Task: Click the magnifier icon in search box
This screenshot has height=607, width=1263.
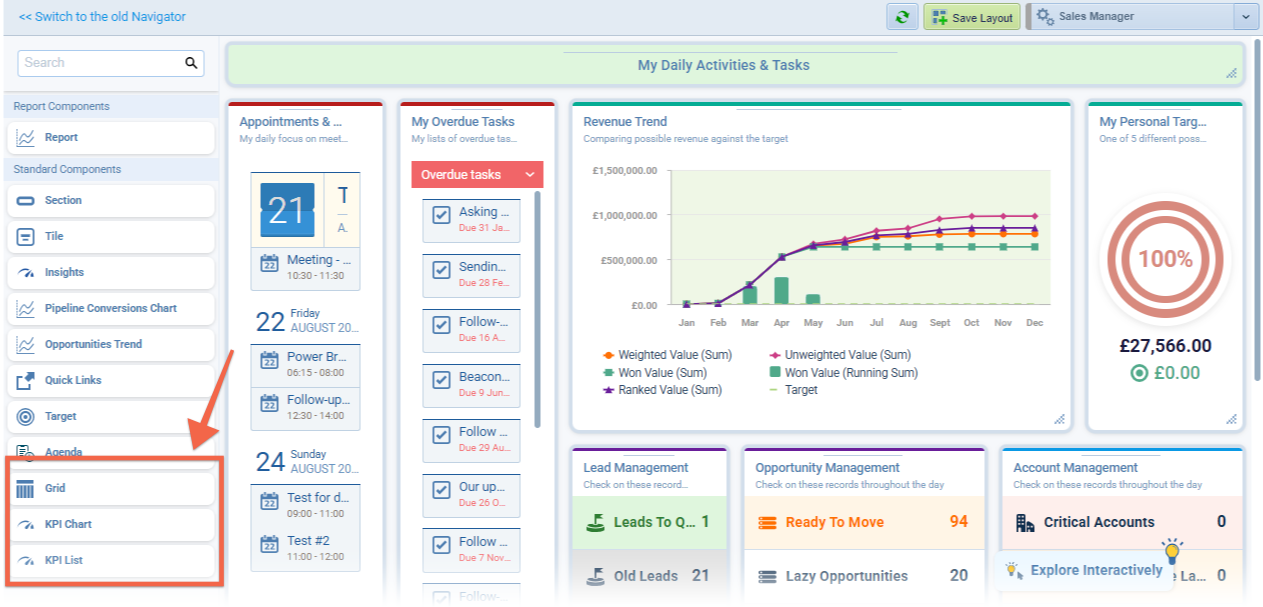Action: (x=191, y=63)
